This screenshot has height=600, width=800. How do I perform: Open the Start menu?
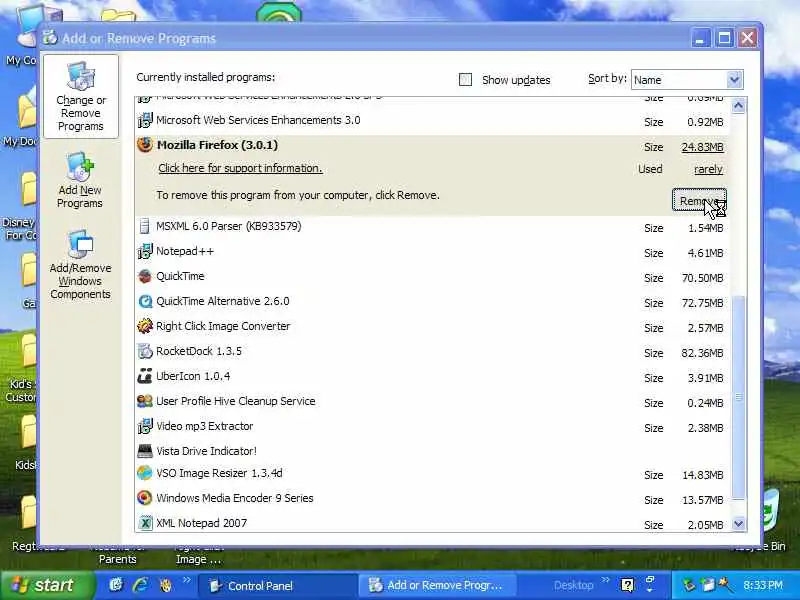[x=47, y=585]
